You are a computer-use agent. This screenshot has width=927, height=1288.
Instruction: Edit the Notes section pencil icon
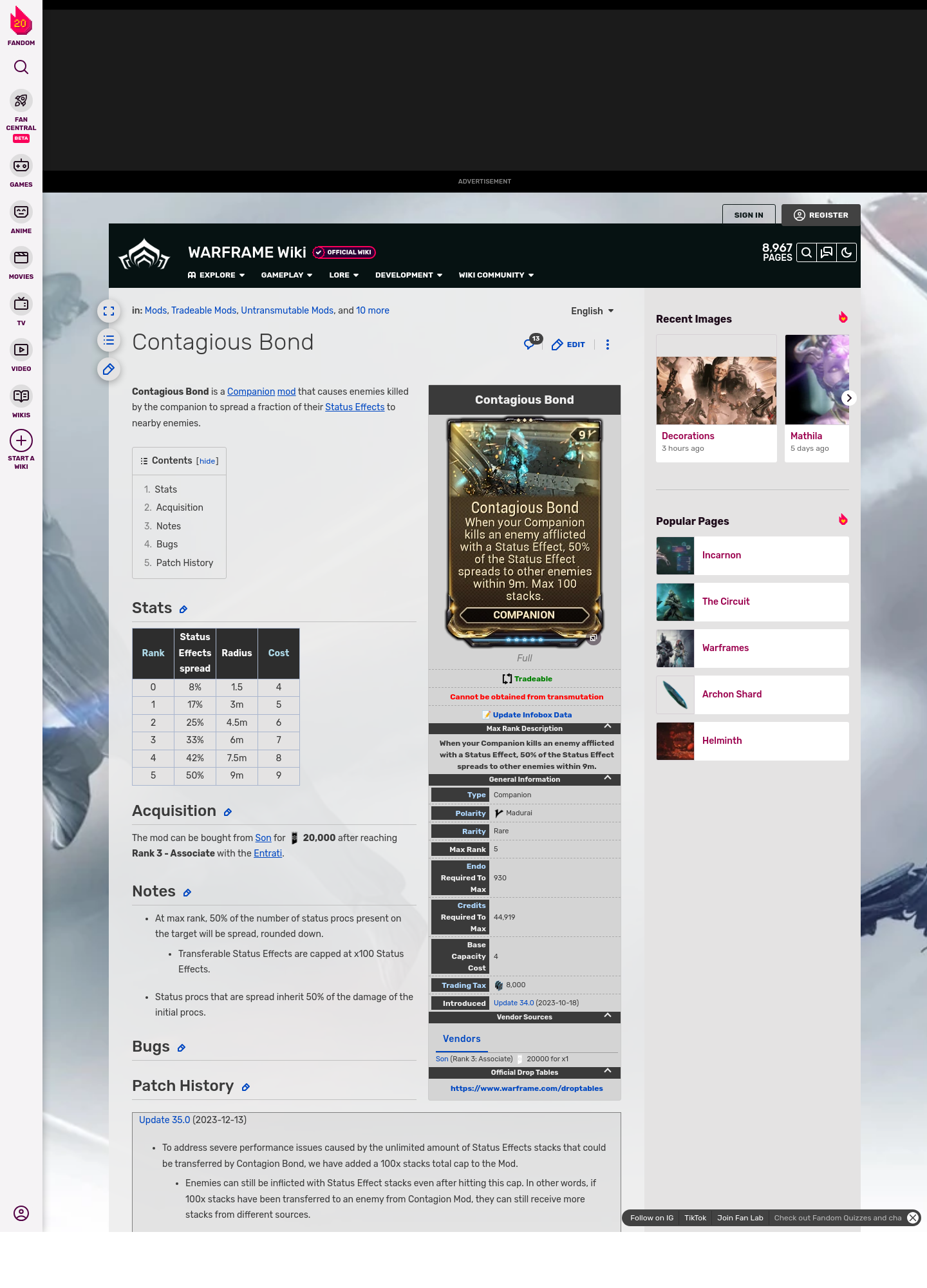click(187, 893)
